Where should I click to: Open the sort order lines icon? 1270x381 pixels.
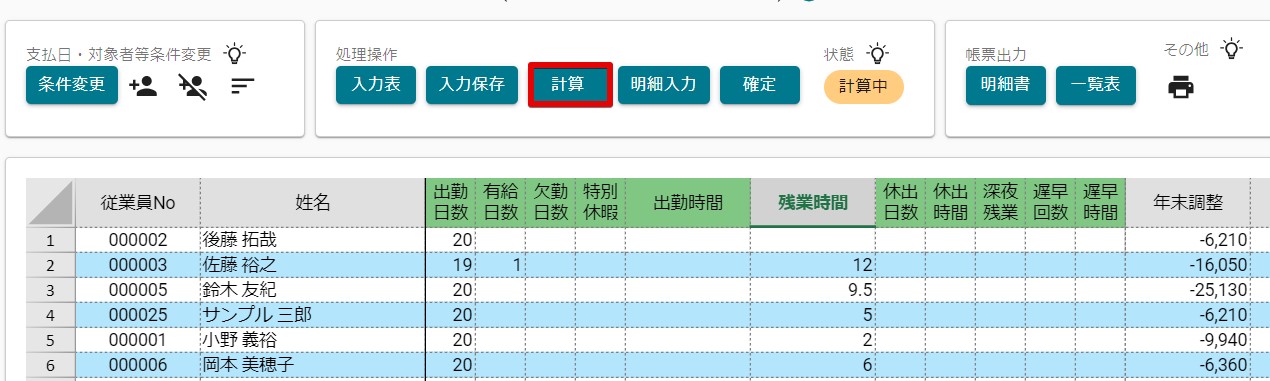241,86
